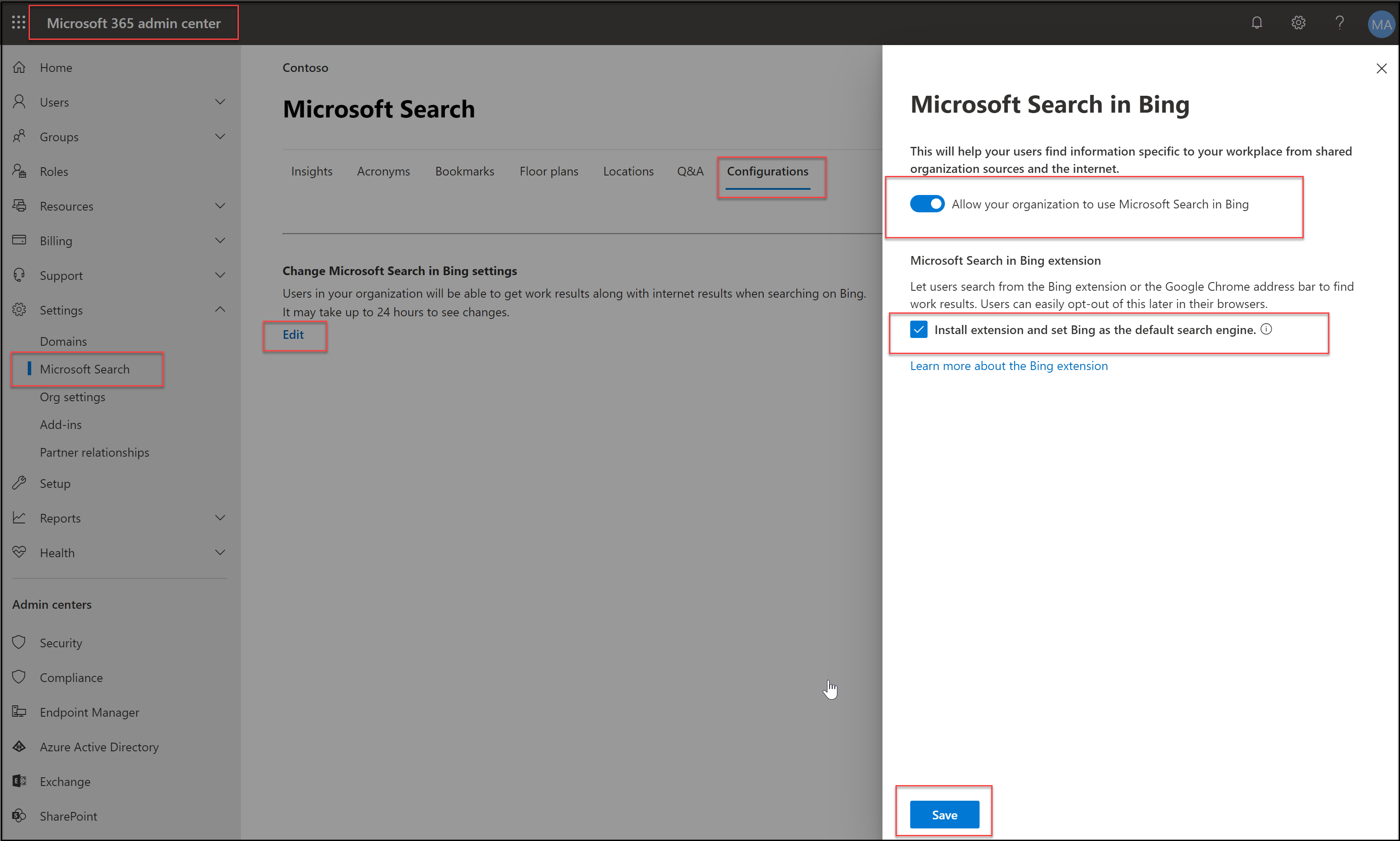1400x841 pixels.
Task: Open the help question mark icon
Action: pyautogui.click(x=1339, y=23)
